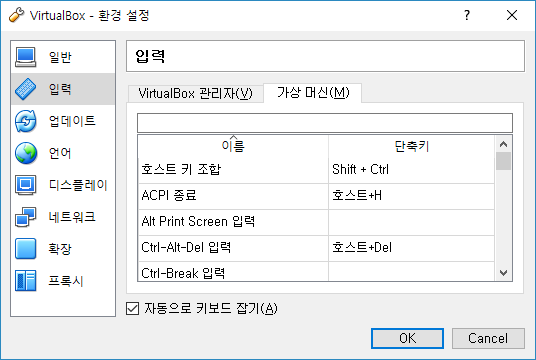
Task: Close the 환경 설정 dialog window
Action: click(512, 15)
